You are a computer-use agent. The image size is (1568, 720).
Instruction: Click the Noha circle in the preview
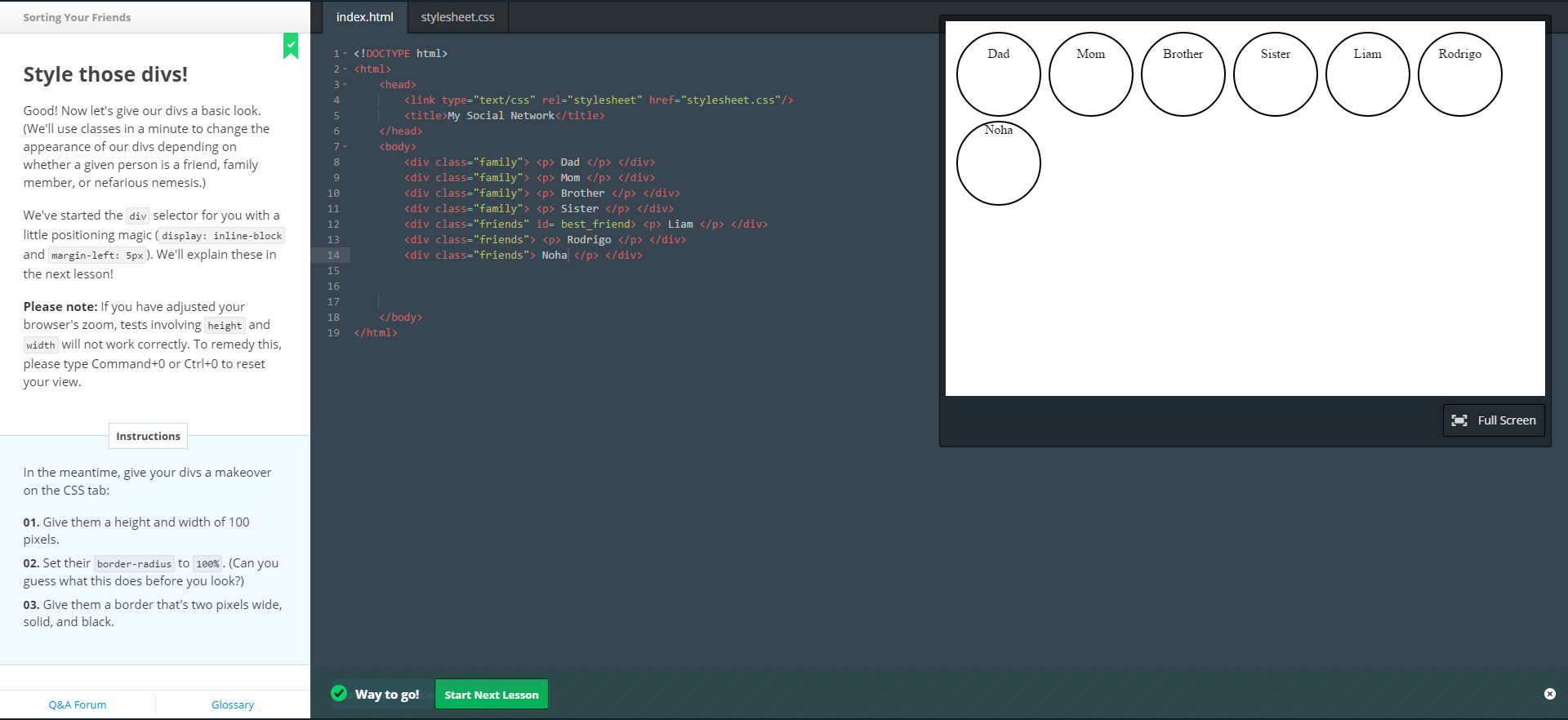click(998, 163)
